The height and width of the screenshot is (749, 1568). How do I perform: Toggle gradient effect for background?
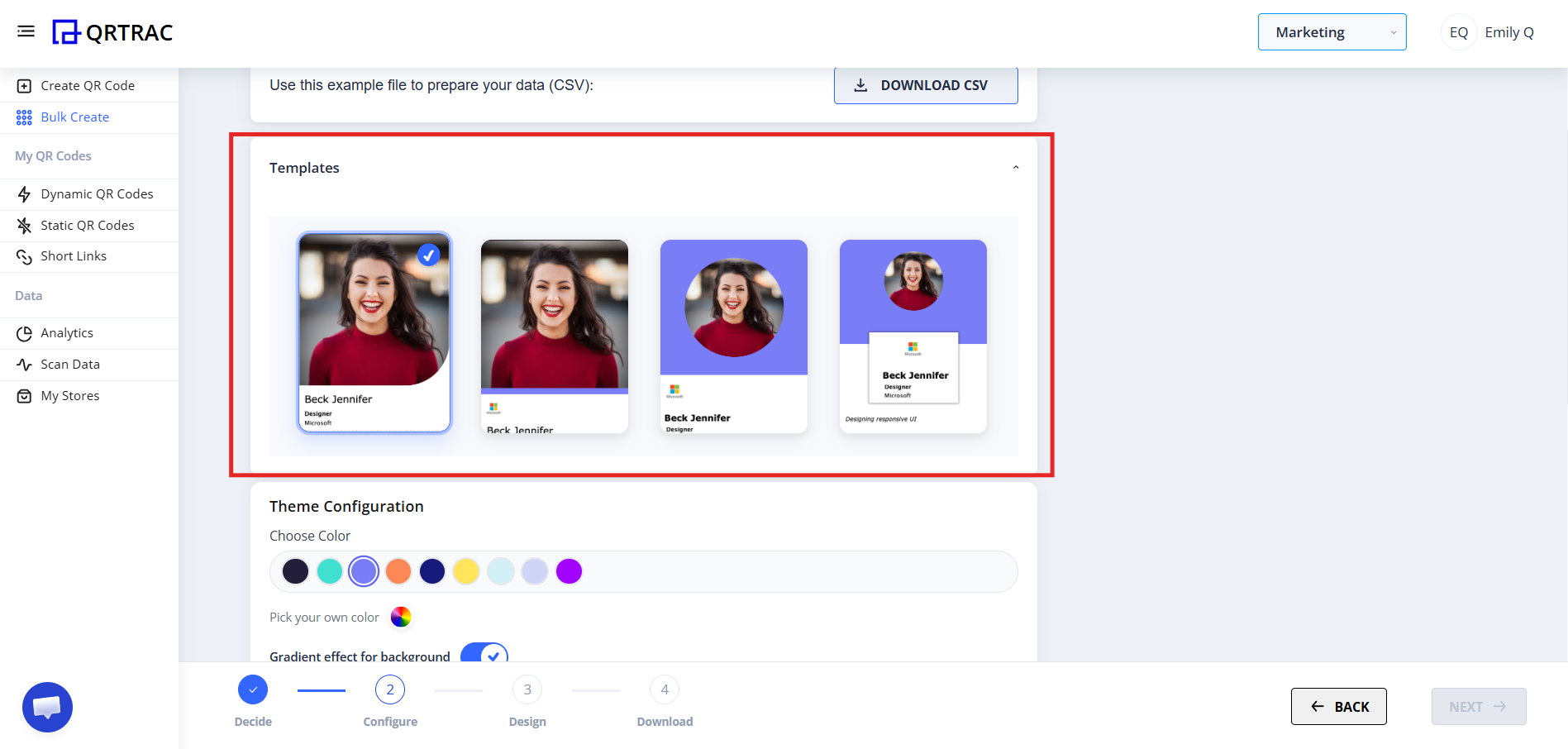pos(484,654)
